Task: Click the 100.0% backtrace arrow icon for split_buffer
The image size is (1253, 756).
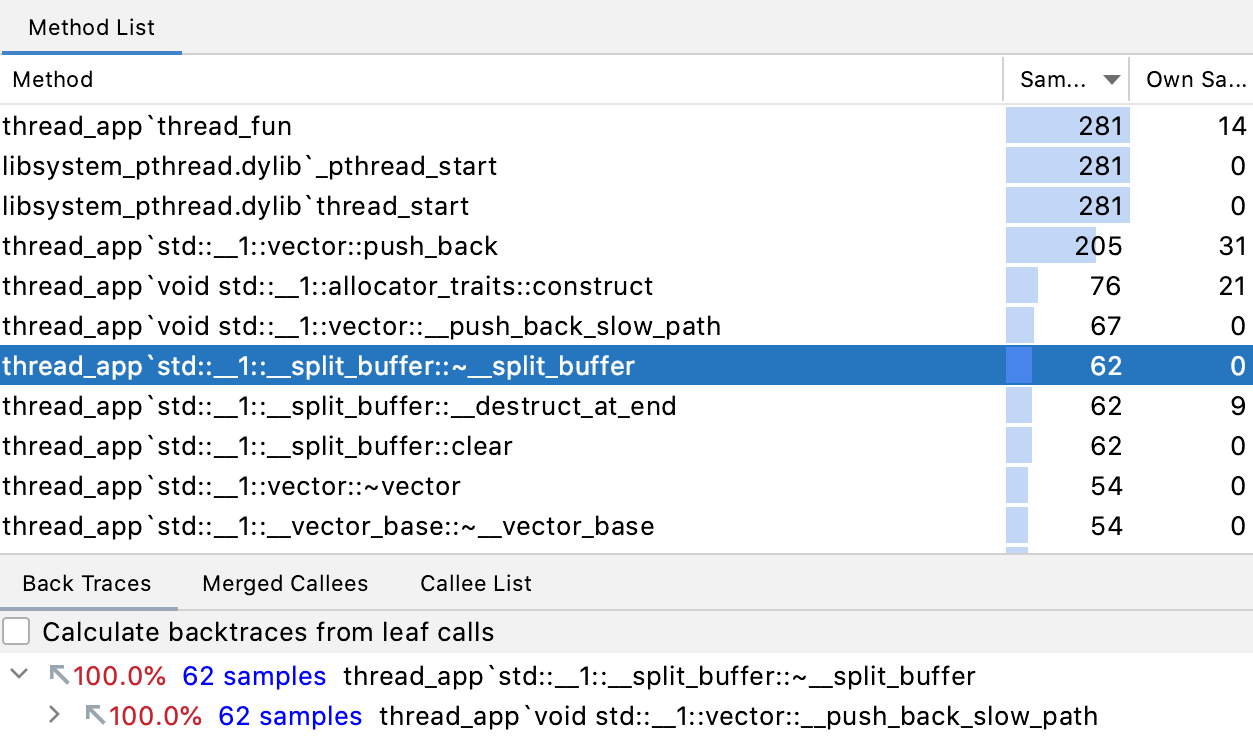Action: [60, 676]
